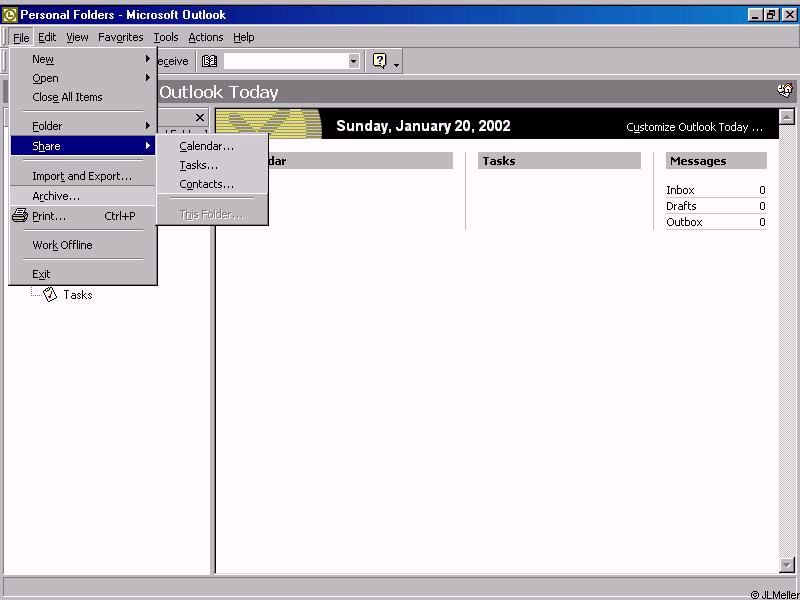Image resolution: width=800 pixels, height=600 pixels.
Task: Choose Exit from the File menu
Action: point(83,274)
